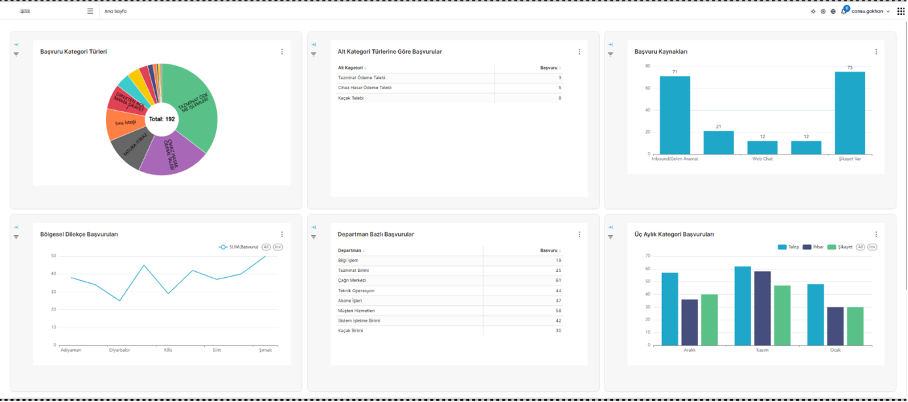
Task: Click the Inbound bar showing 71
Action: pyautogui.click(x=675, y=115)
